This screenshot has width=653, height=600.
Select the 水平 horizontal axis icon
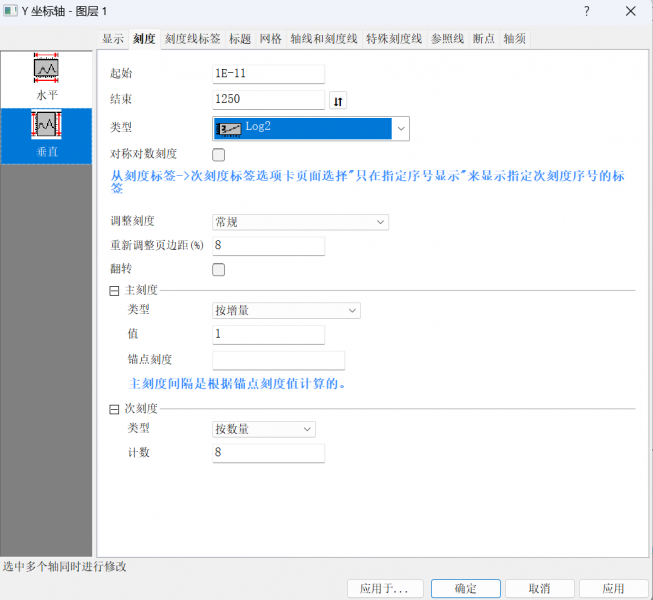click(x=46, y=68)
